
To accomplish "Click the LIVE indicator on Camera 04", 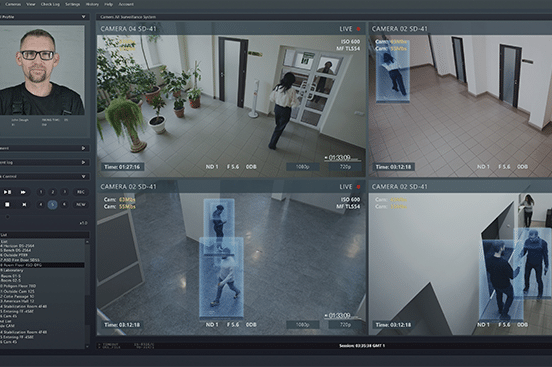I will click(350, 29).
